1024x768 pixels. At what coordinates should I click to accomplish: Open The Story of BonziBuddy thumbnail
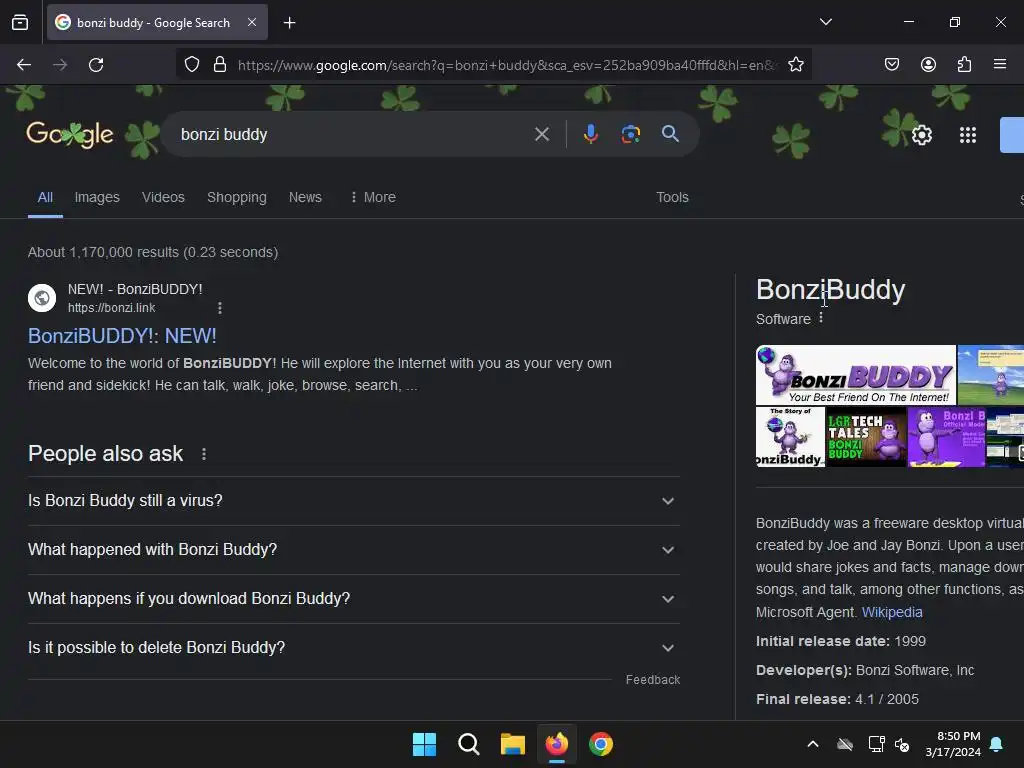tap(790, 437)
